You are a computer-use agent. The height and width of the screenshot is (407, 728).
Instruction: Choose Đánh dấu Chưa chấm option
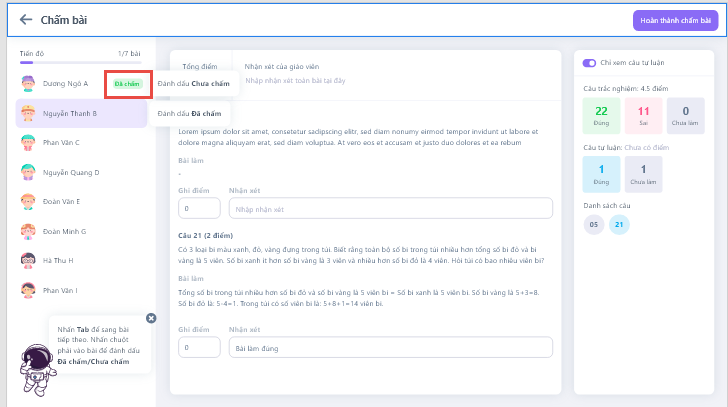[194, 84]
